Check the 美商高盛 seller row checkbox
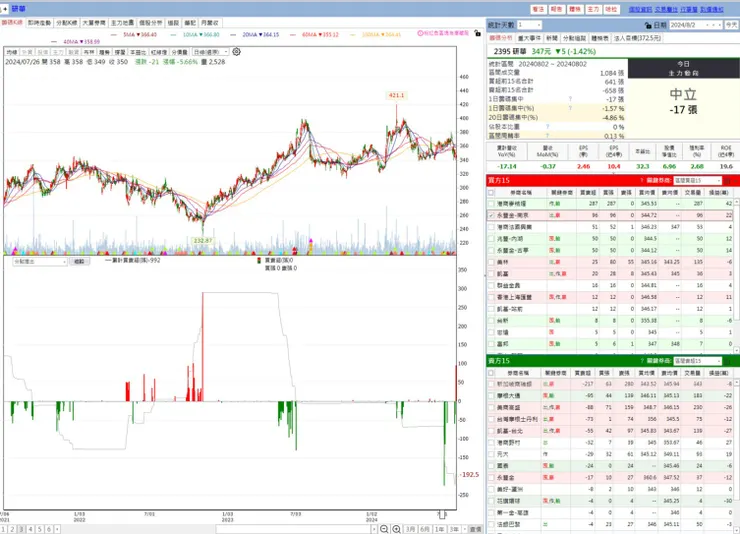Image resolution: width=740 pixels, height=534 pixels. 491,407
